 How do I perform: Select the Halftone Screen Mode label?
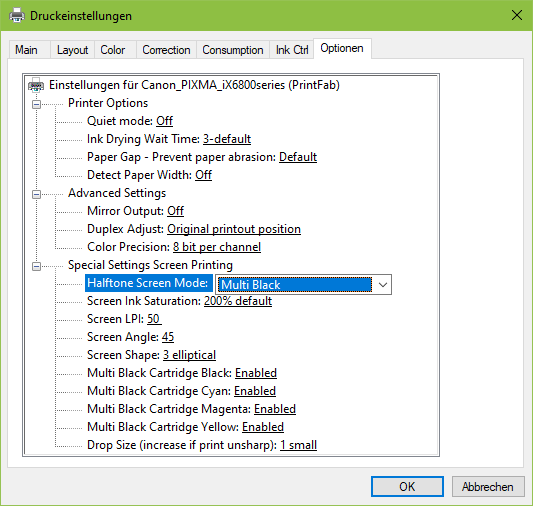148,283
